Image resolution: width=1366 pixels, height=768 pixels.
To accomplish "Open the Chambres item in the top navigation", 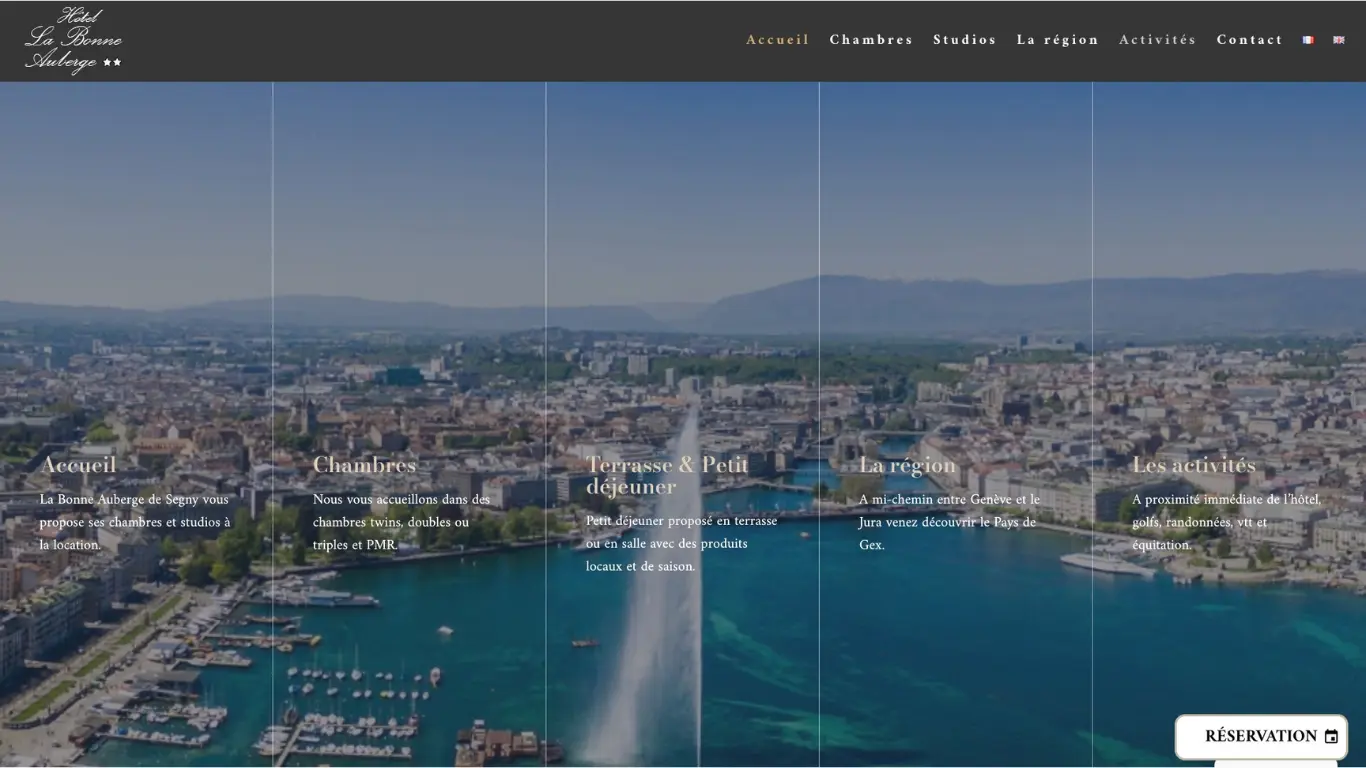I will pos(871,40).
